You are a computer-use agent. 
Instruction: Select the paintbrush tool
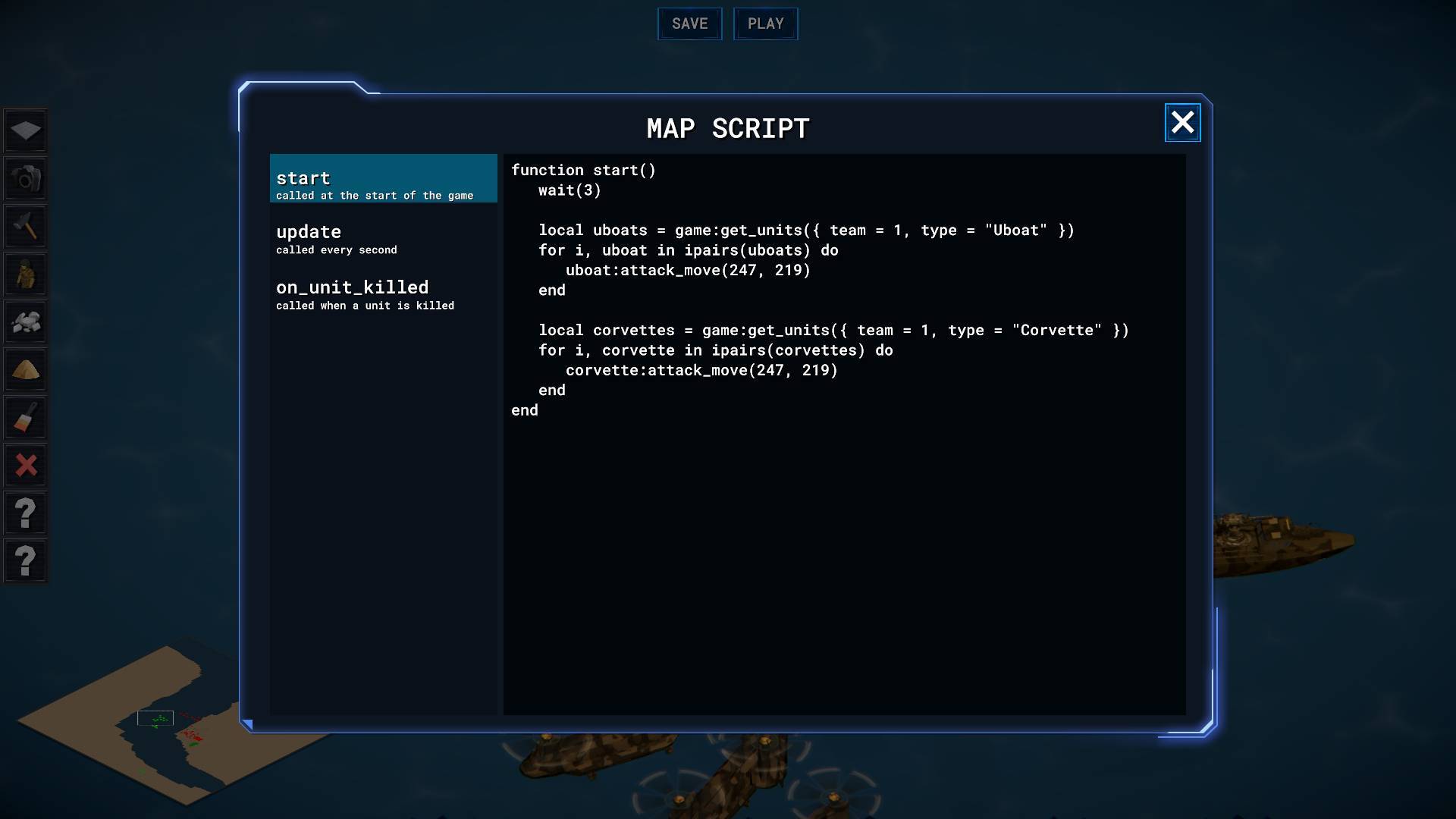[26, 418]
